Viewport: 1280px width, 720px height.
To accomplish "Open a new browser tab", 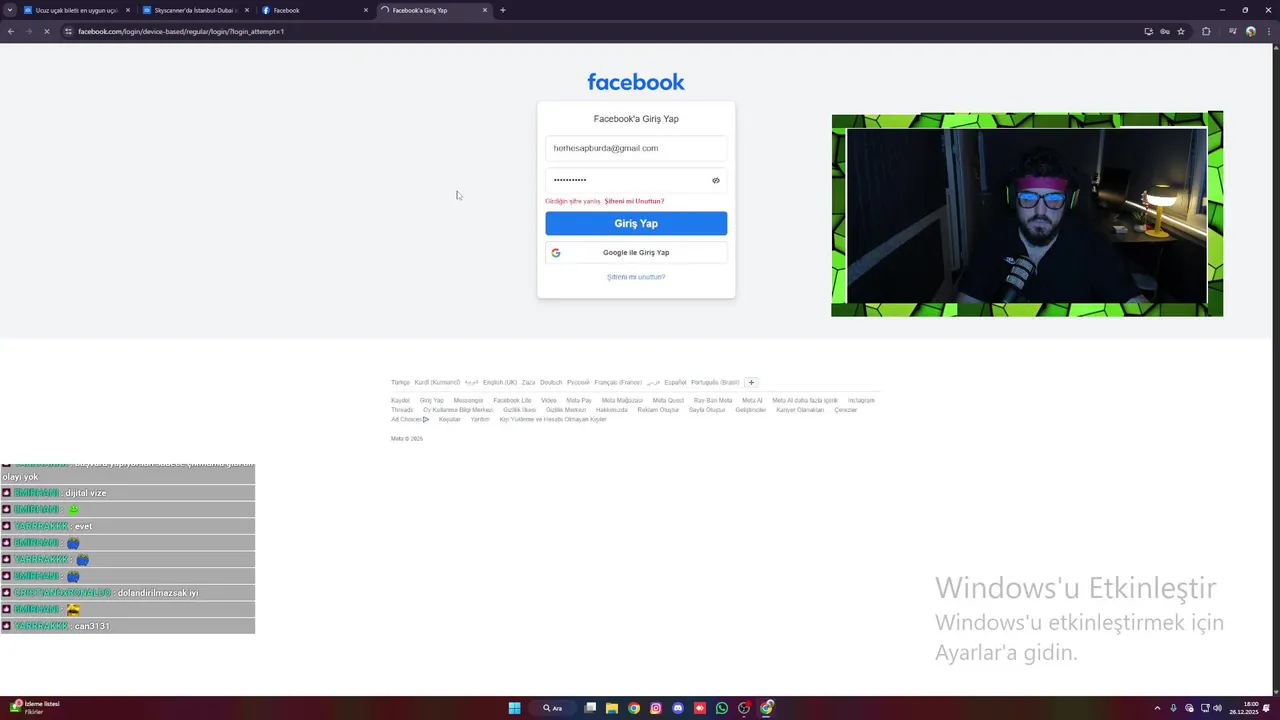I will pyautogui.click(x=502, y=10).
